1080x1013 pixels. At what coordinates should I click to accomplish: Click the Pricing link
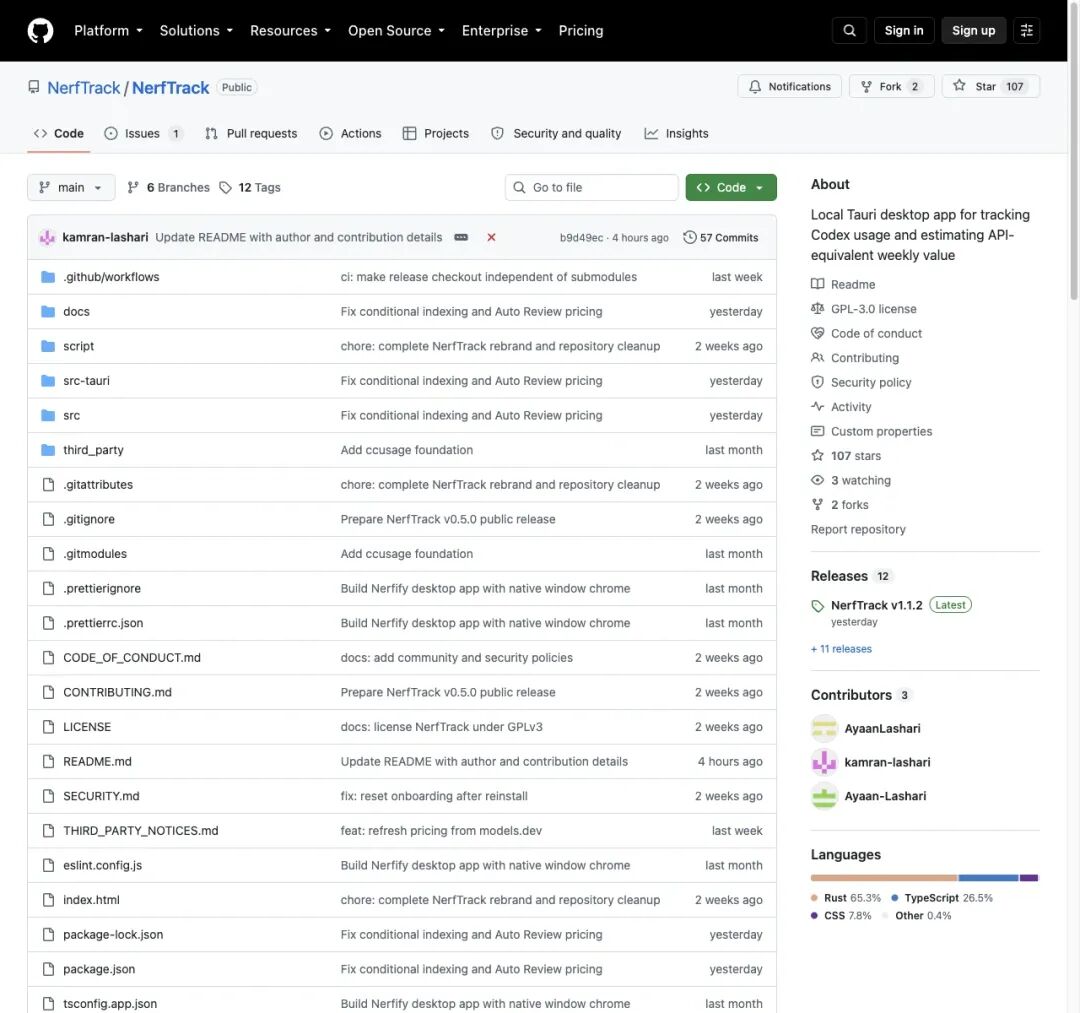pyautogui.click(x=581, y=30)
